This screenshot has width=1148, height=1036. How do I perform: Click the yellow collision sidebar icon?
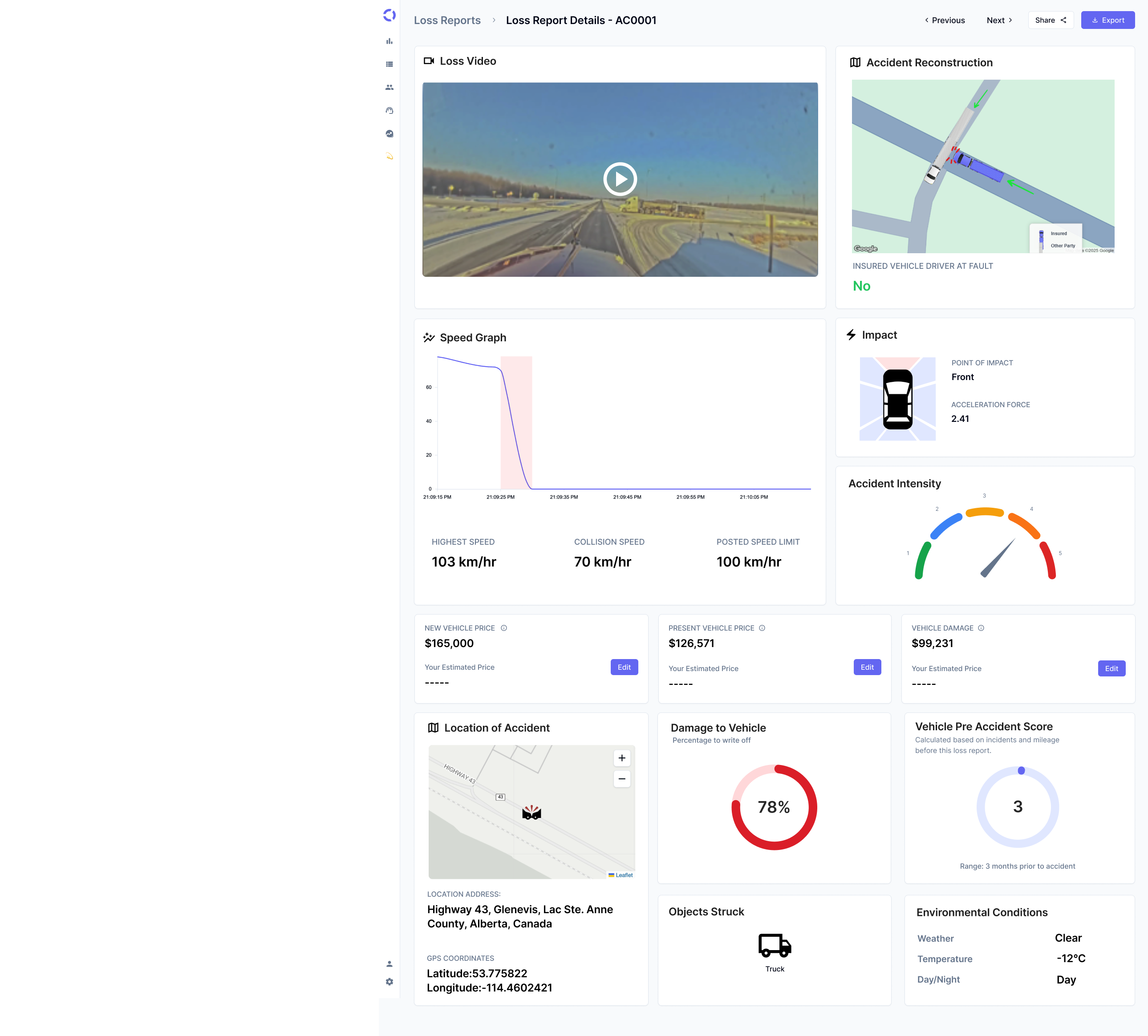tap(389, 156)
